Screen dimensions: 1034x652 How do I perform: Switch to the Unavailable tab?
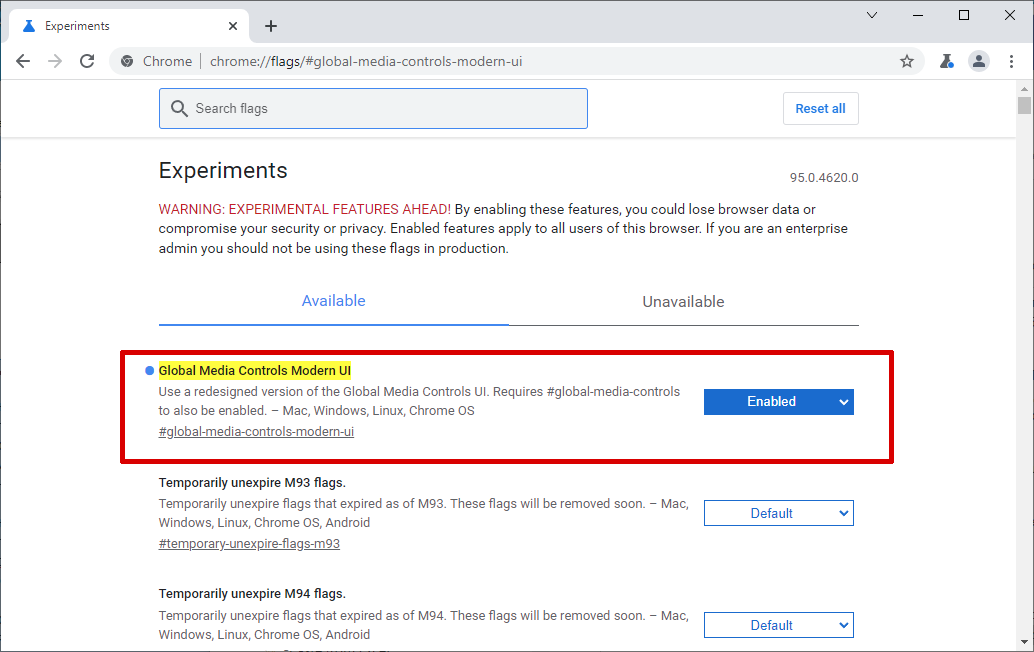pos(683,301)
